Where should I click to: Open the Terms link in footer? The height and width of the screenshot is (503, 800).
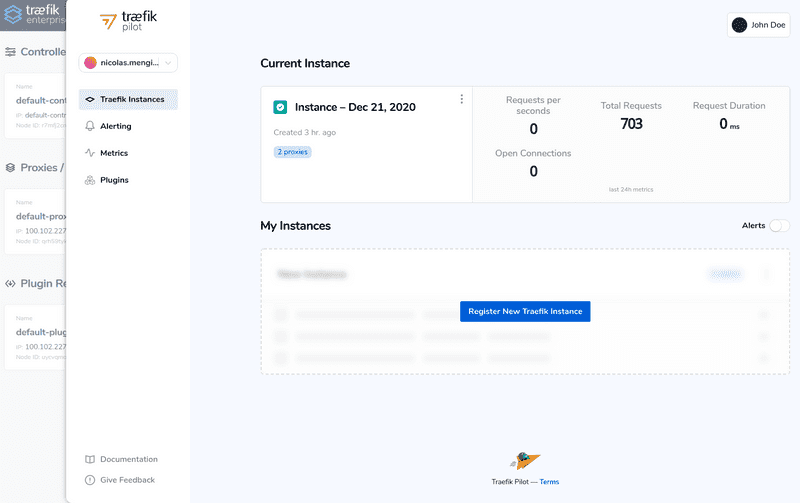[x=549, y=482]
